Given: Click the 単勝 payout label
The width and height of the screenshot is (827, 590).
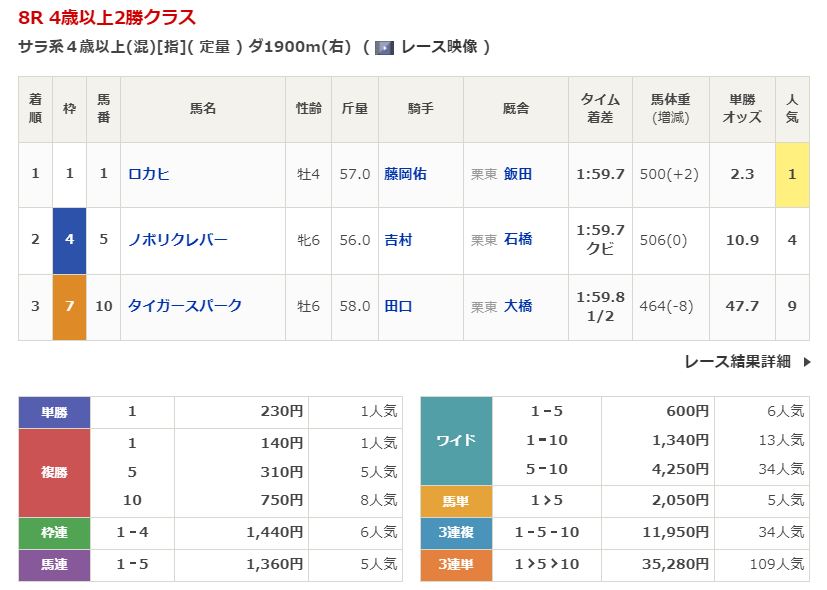Looking at the screenshot, I should (x=54, y=412).
